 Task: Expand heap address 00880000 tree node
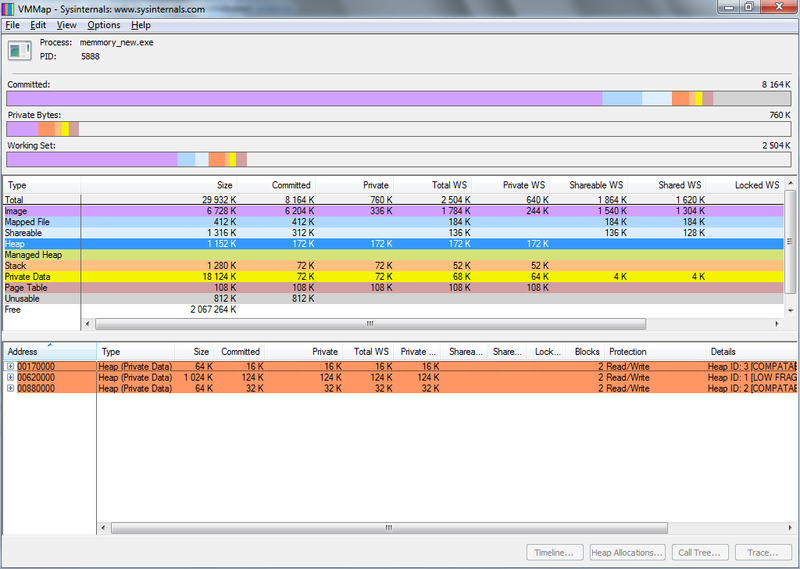tap(10, 388)
